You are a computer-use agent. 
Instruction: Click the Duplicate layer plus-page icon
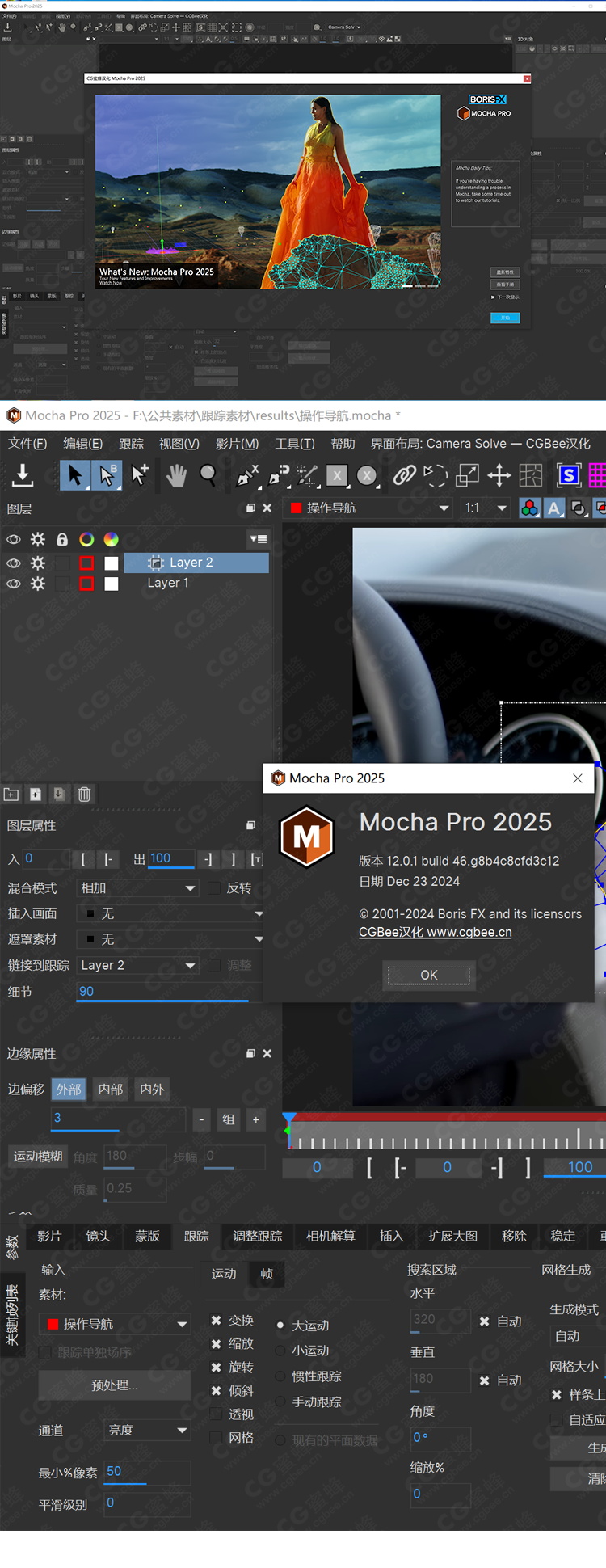pos(36,795)
